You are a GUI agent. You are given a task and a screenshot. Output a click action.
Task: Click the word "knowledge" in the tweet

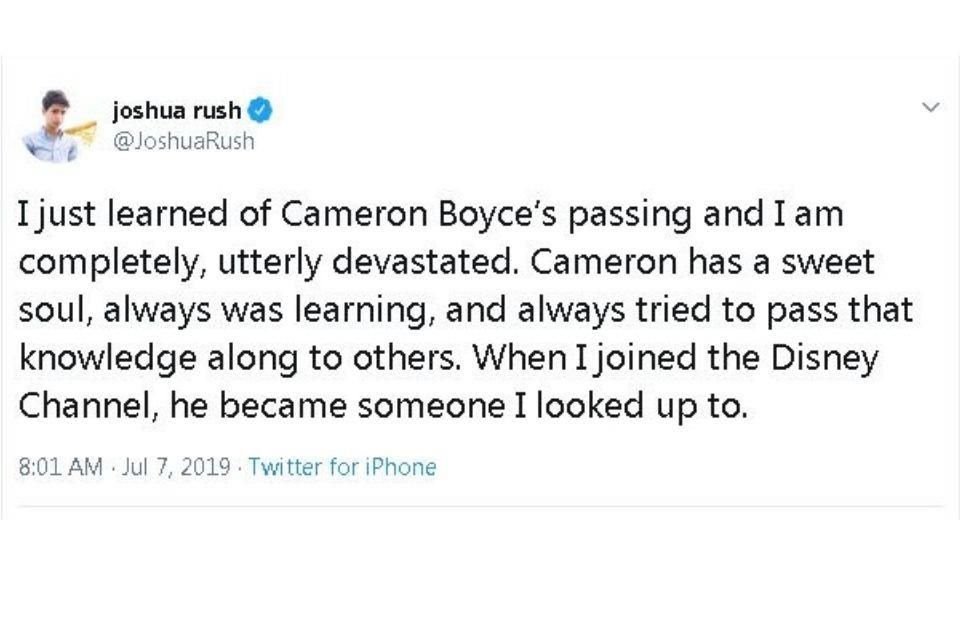108,359
